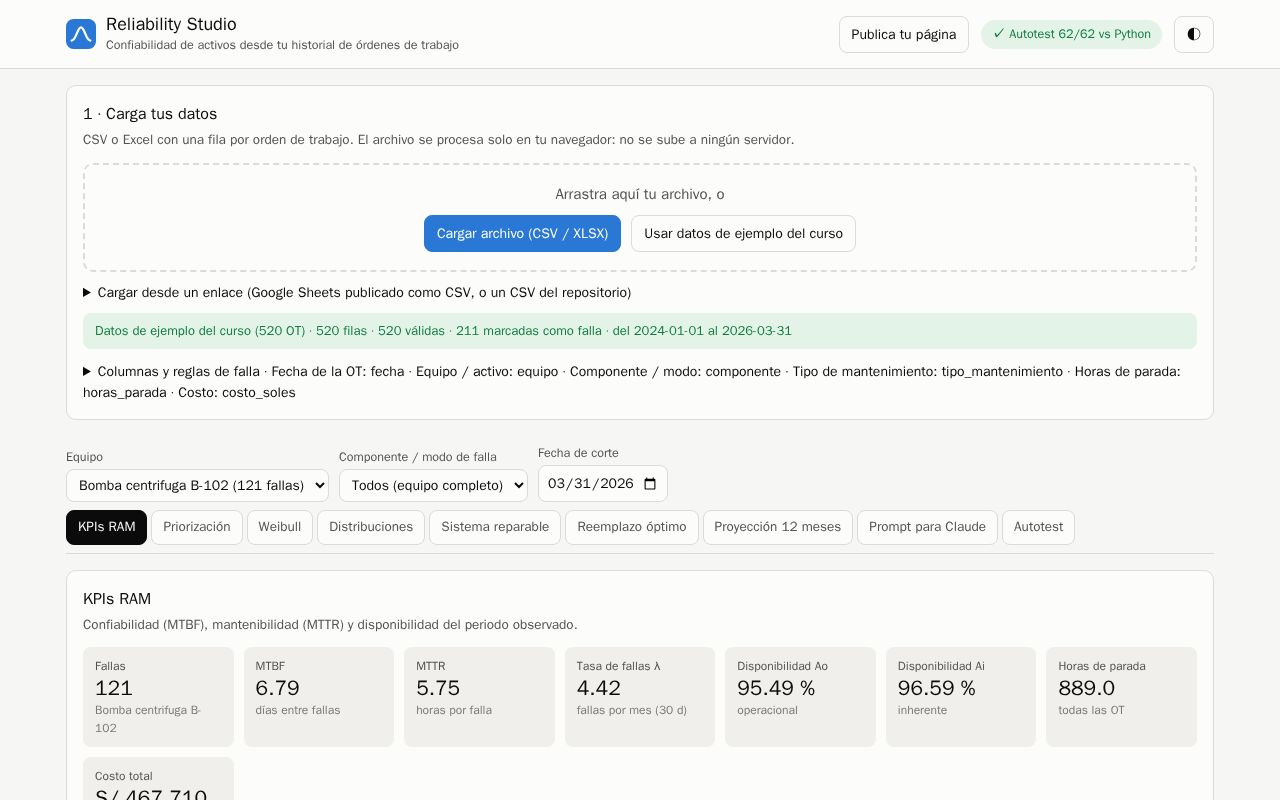
Task: Open the calendar picker in Fecha de corte
Action: click(x=650, y=484)
